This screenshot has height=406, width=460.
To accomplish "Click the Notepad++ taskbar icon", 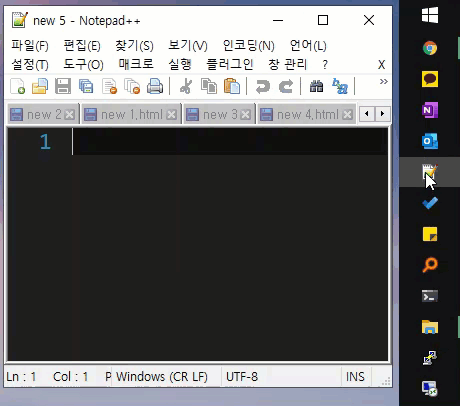I will tap(430, 172).
